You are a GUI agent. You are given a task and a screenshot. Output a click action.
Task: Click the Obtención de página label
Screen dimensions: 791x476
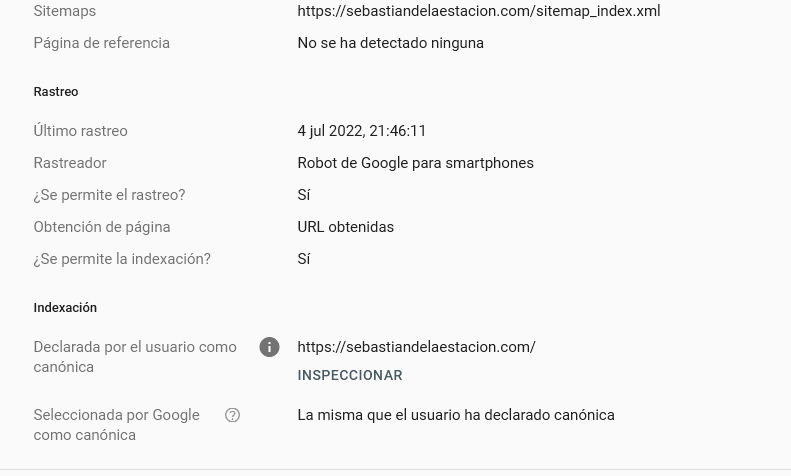(102, 227)
